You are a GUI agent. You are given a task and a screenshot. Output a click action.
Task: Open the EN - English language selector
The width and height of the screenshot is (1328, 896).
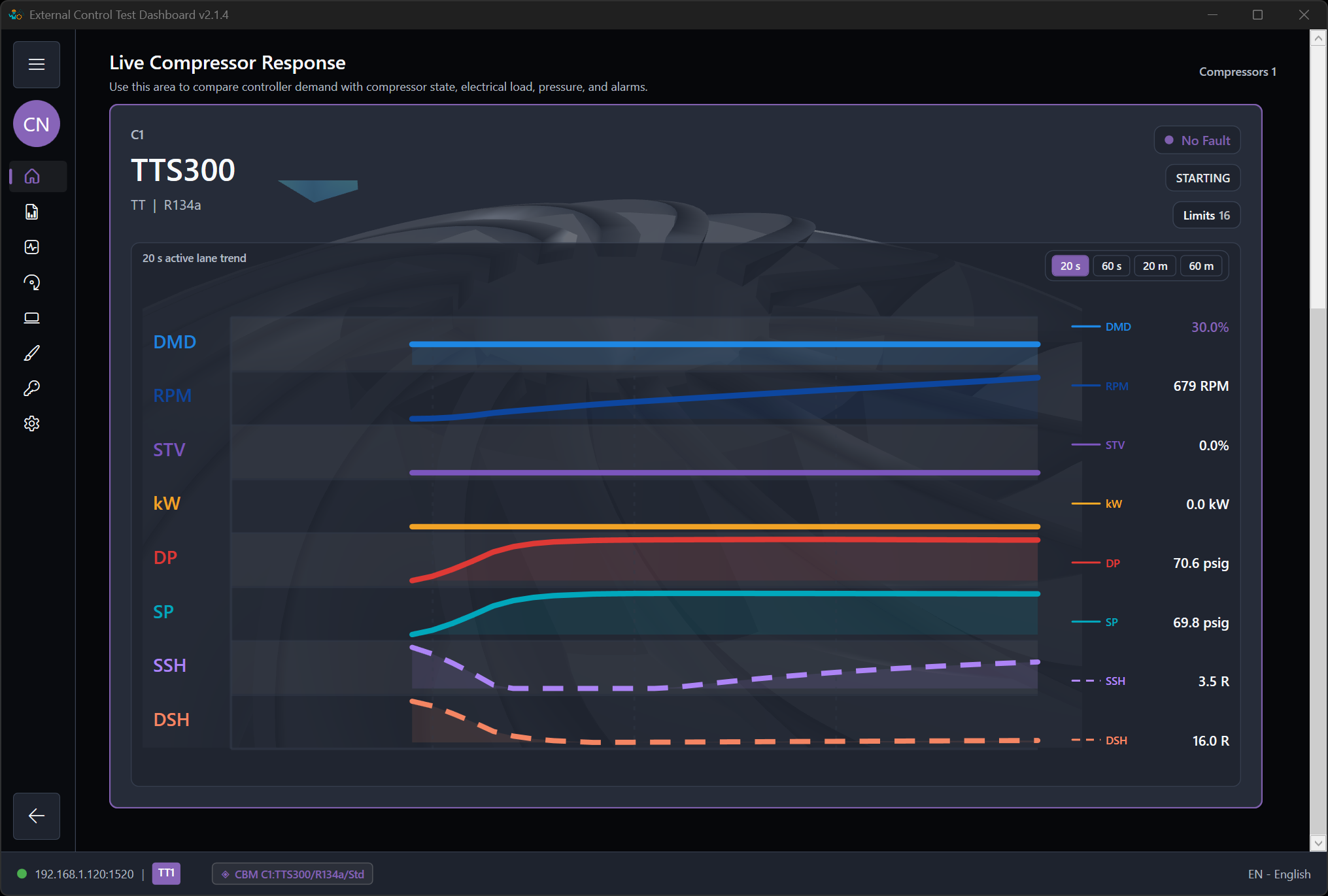pyautogui.click(x=1279, y=874)
